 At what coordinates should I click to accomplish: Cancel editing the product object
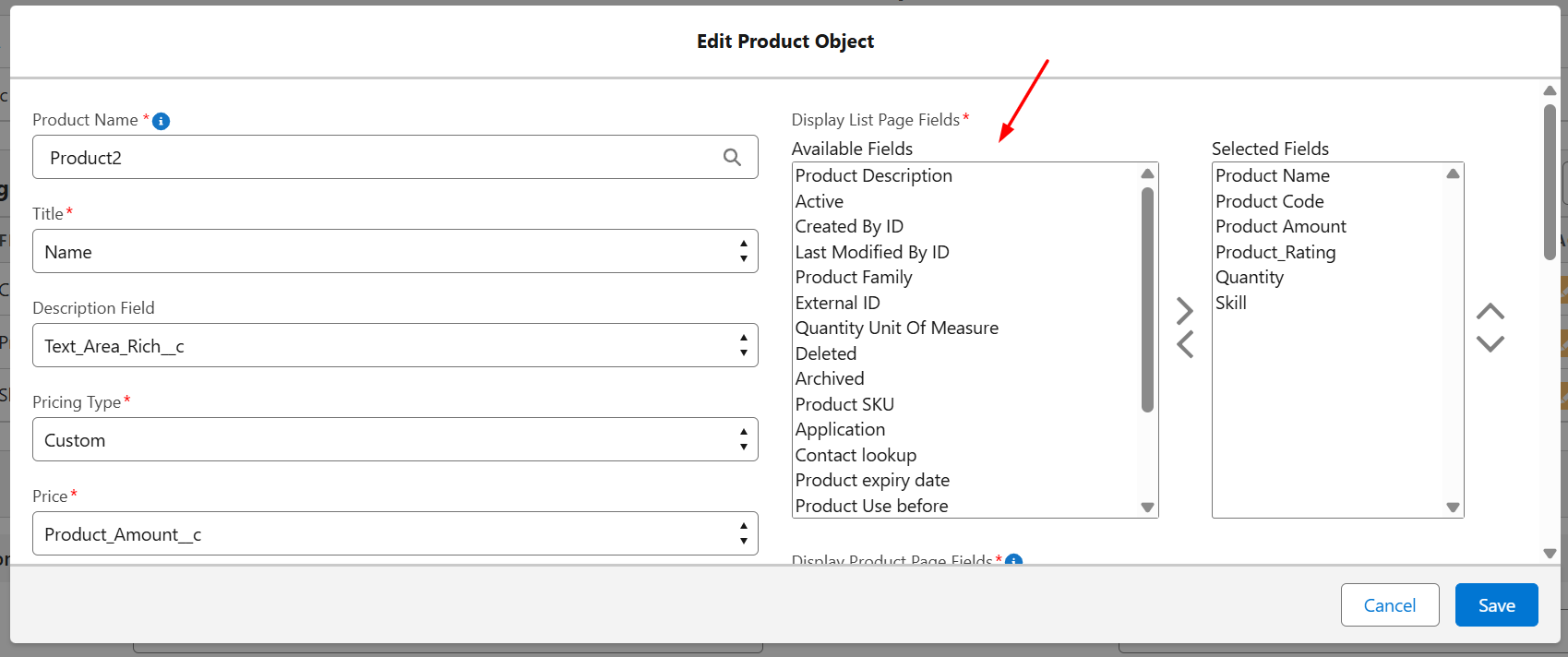[1389, 605]
